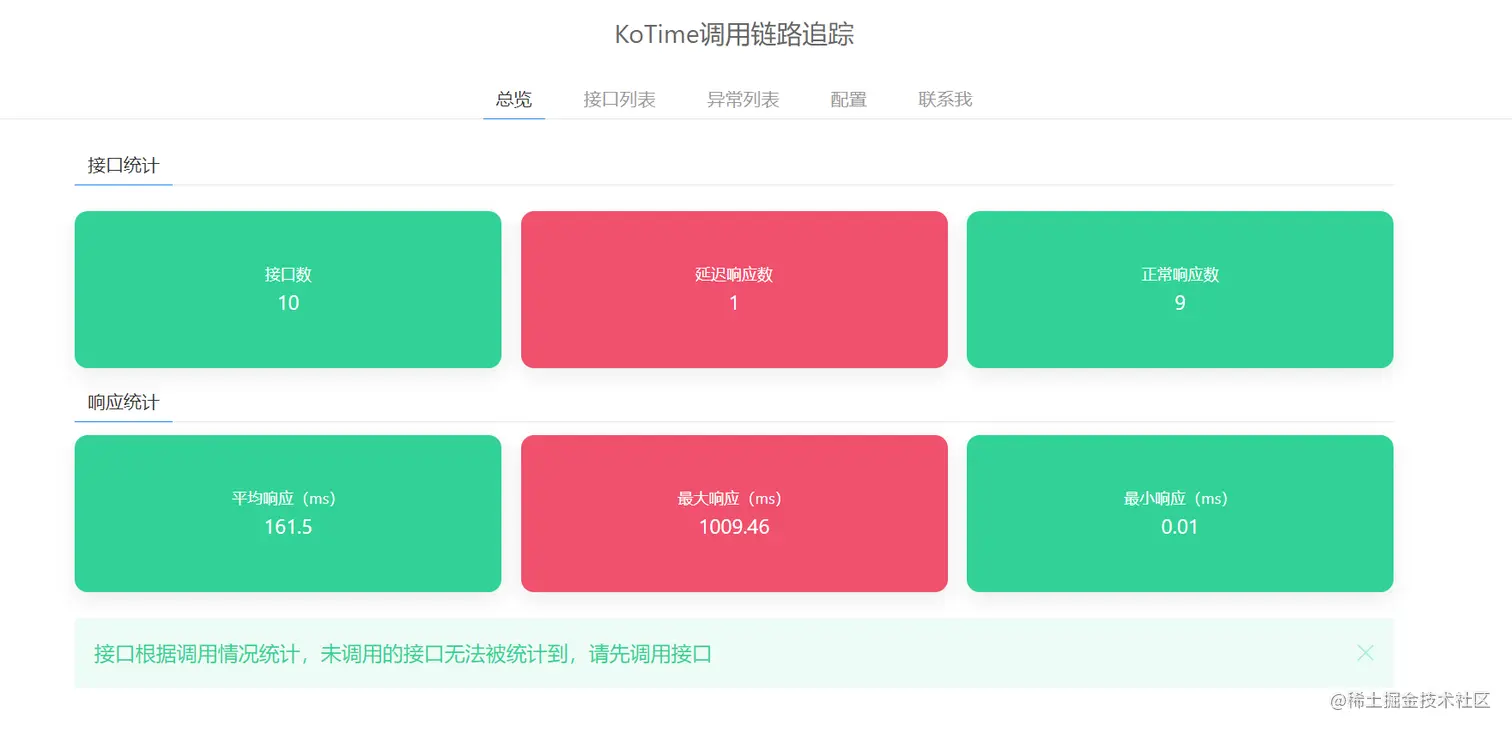Click the 响应统计 section heading
Screen dimensions: 1512x732
click(123, 402)
